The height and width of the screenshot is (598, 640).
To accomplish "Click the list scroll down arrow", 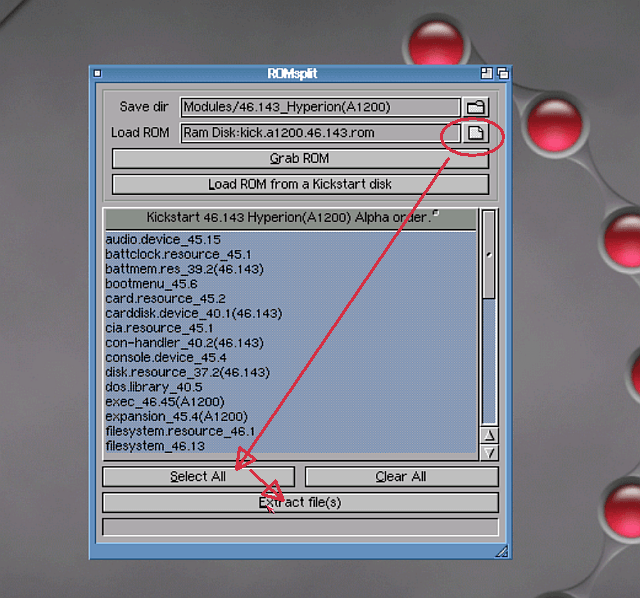I will [x=489, y=452].
